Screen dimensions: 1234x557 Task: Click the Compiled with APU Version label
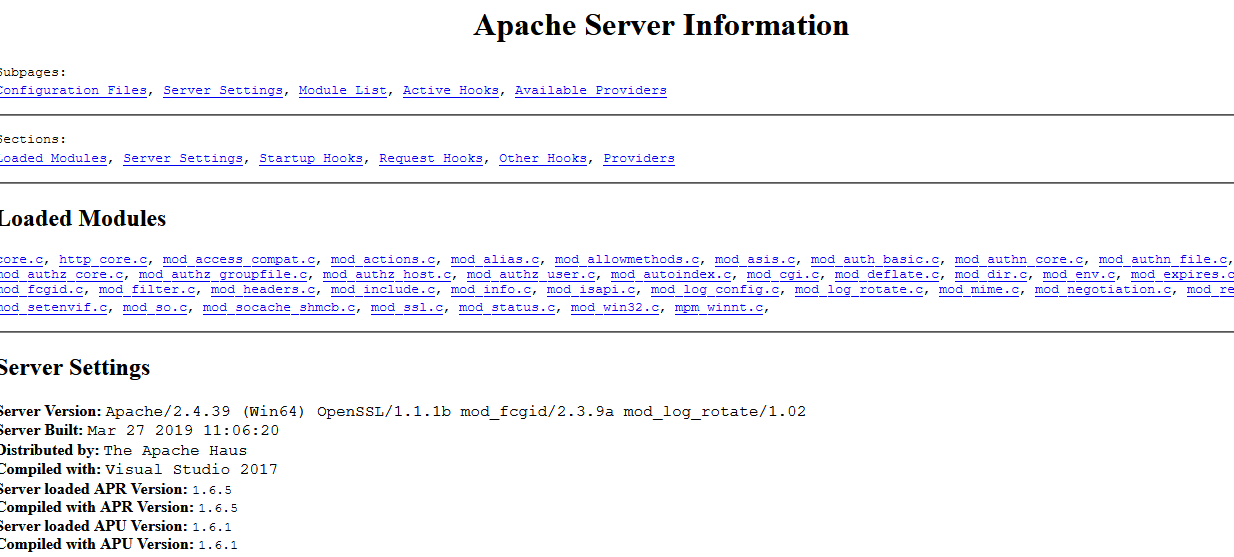point(96,544)
